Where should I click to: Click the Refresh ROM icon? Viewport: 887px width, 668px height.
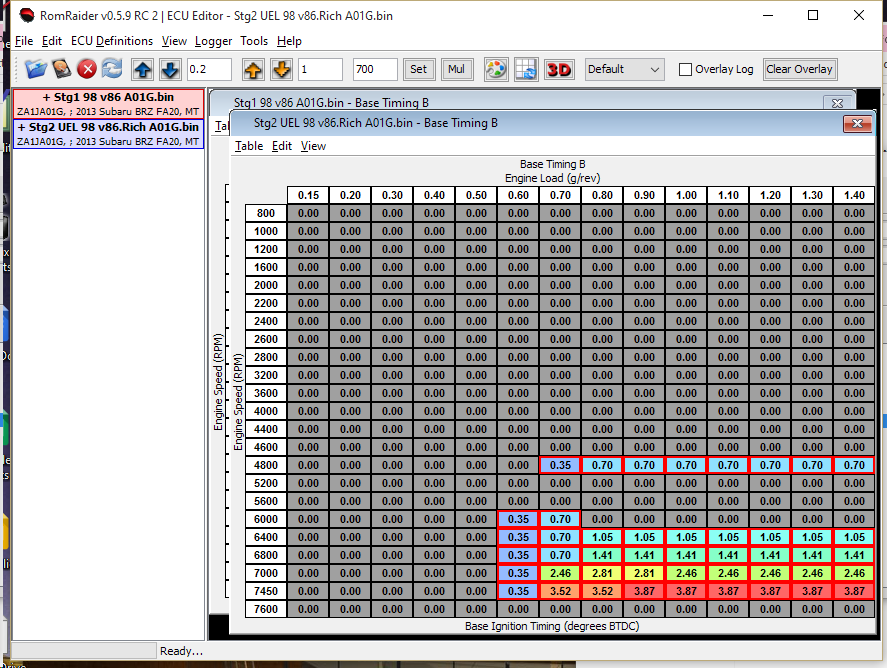pyautogui.click(x=112, y=69)
